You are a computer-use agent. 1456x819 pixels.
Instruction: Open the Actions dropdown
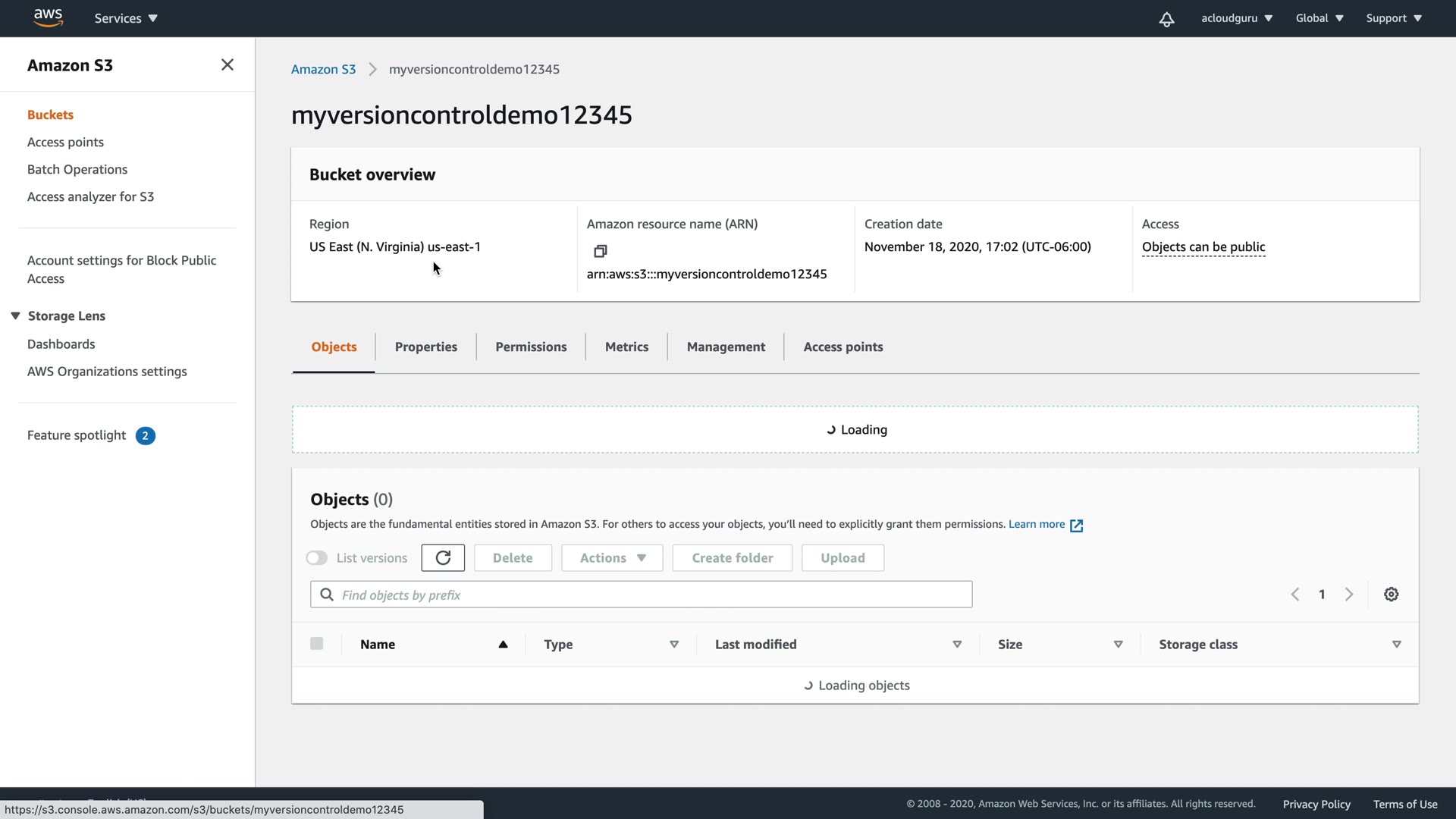pos(612,558)
